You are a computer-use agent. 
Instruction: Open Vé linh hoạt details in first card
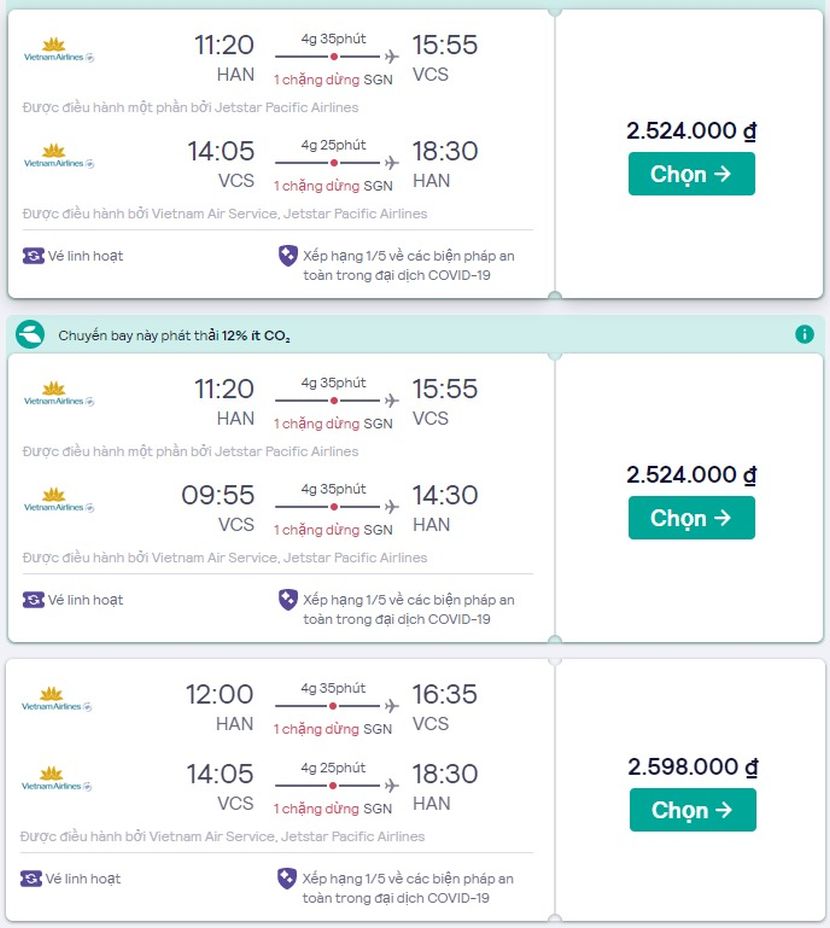point(85,256)
